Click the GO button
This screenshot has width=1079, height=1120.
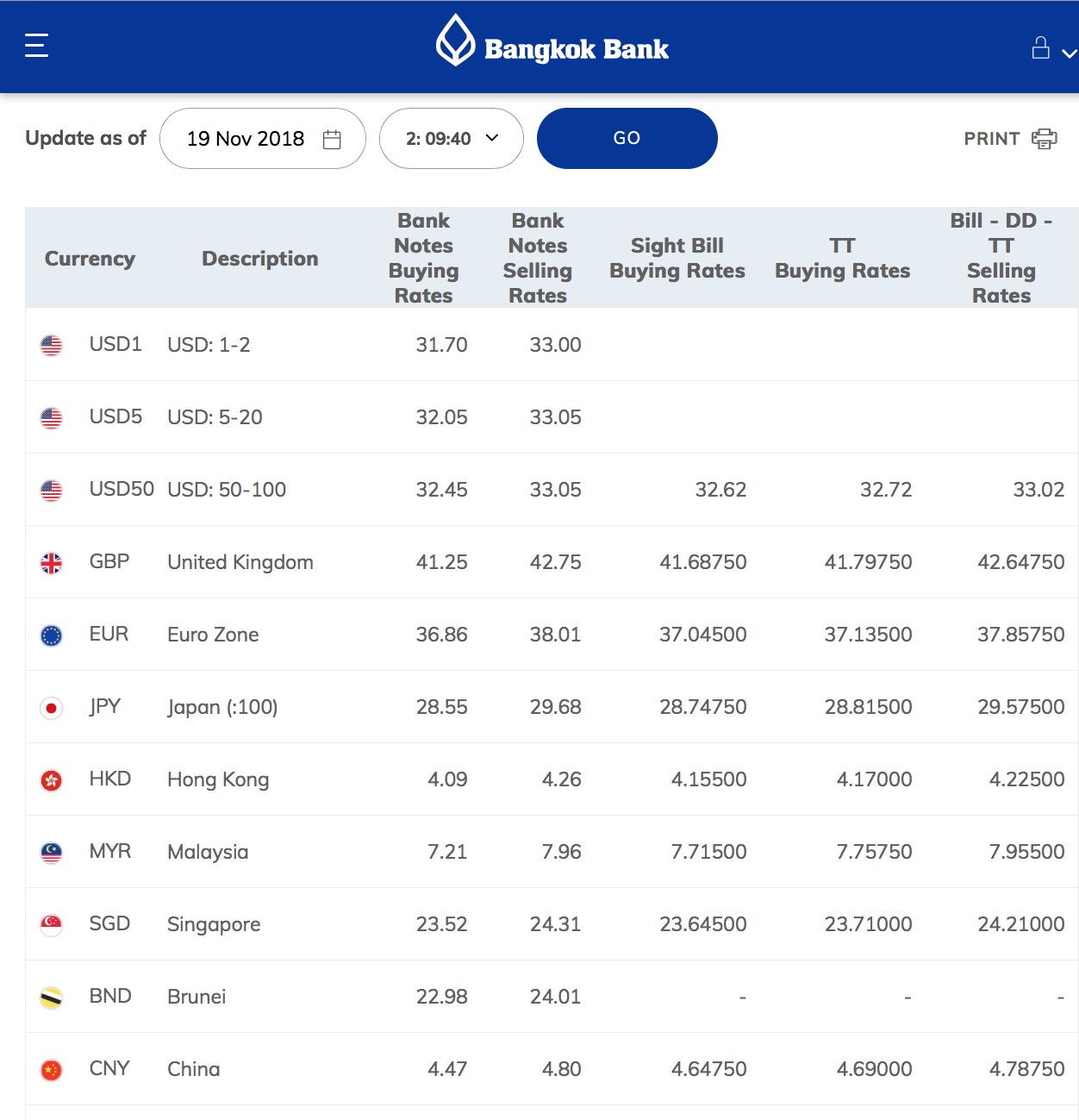[627, 138]
